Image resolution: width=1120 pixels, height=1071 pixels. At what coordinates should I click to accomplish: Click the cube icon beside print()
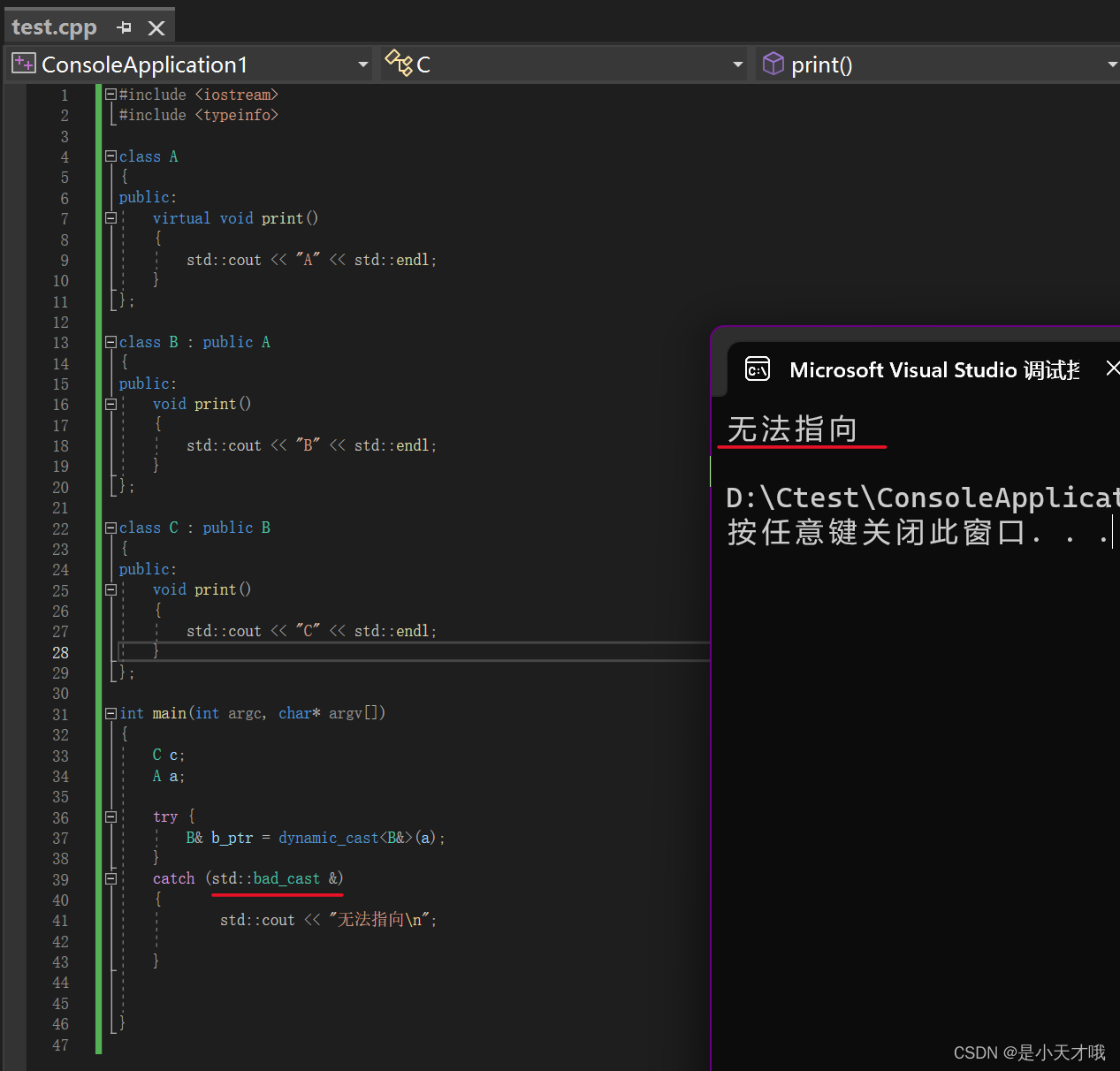pyautogui.click(x=773, y=64)
